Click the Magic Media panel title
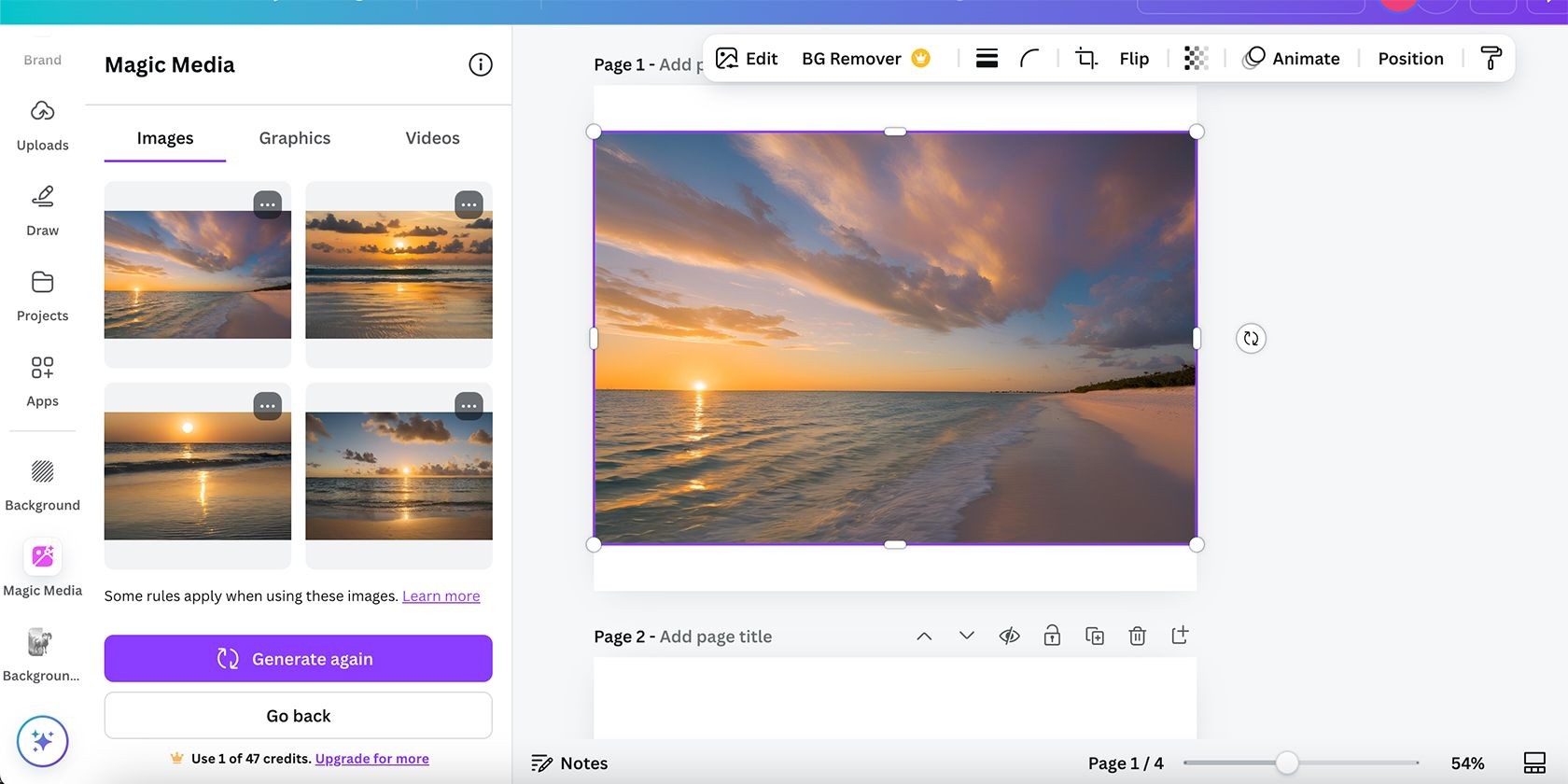This screenshot has height=784, width=1568. 170,65
